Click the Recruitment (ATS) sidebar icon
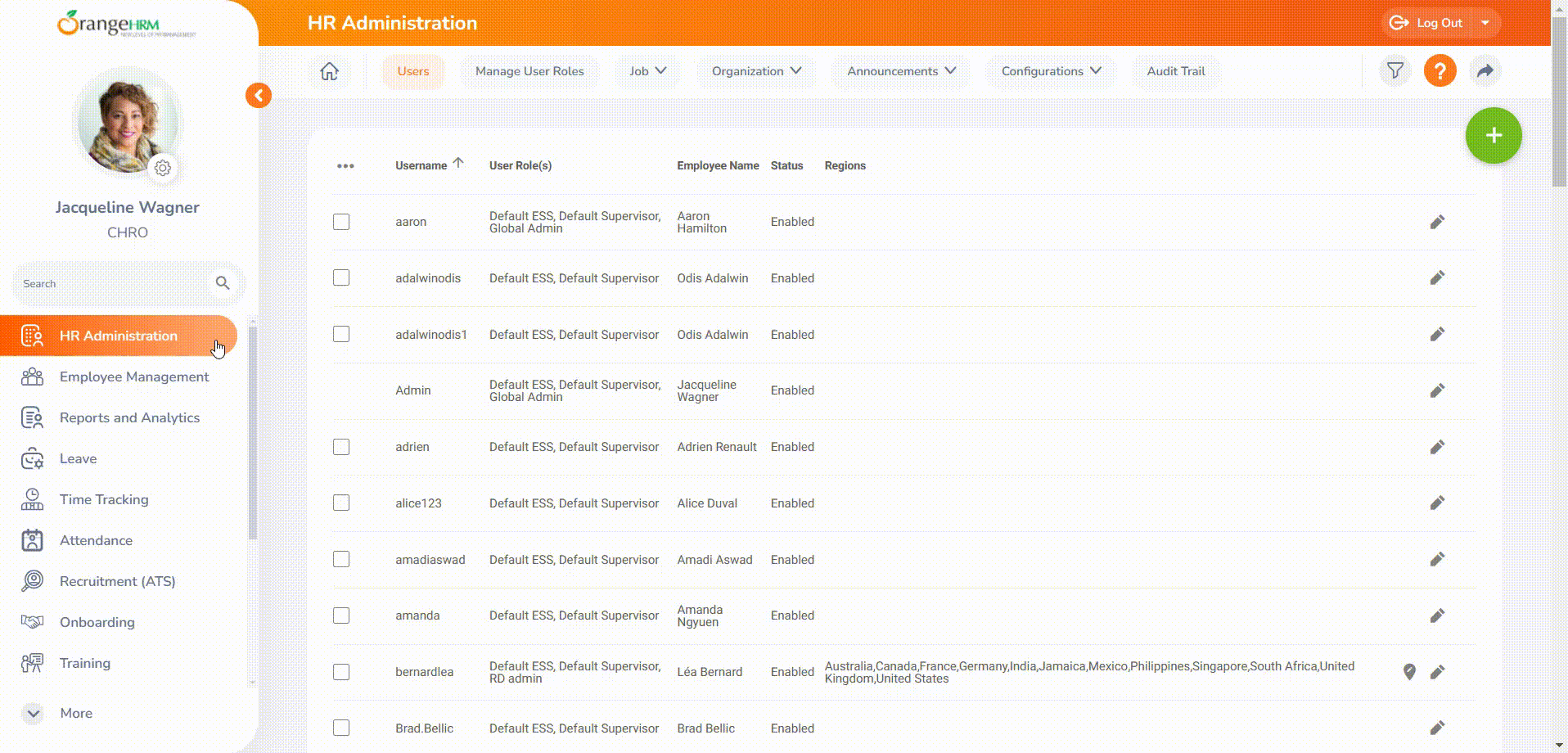Screen dimensions: 1568x753 click(x=32, y=581)
